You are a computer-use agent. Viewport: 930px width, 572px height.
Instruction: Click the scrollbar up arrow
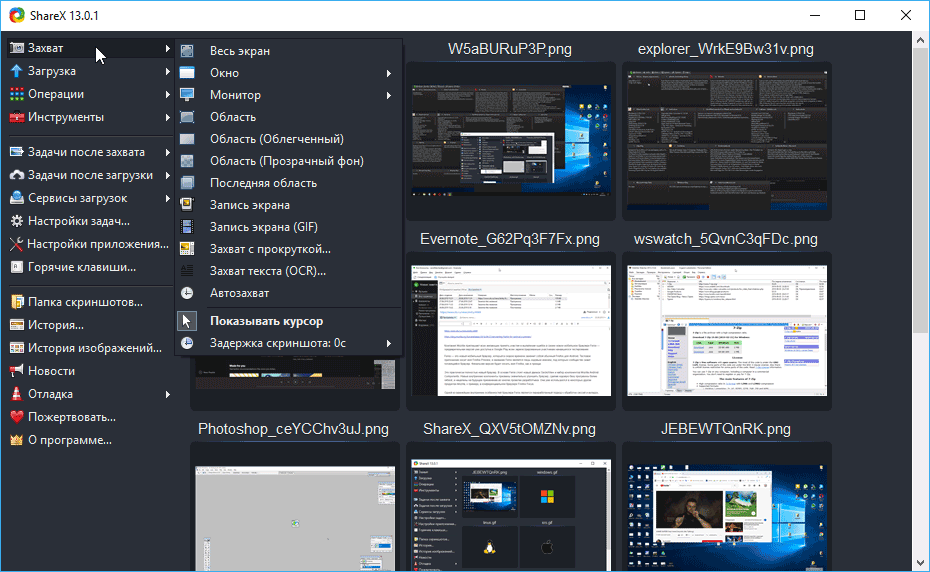[x=921, y=40]
